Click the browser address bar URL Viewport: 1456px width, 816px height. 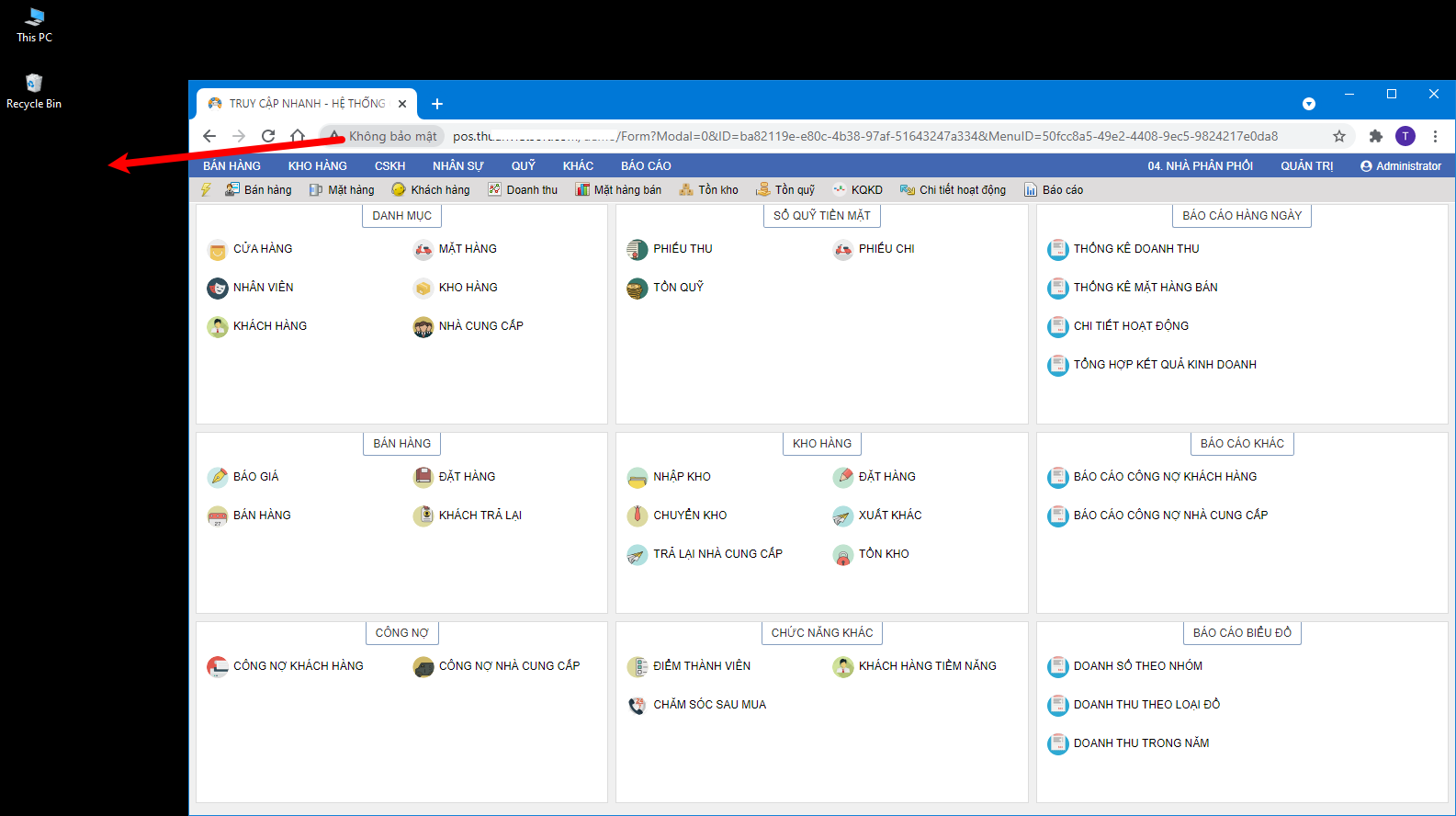(864, 136)
